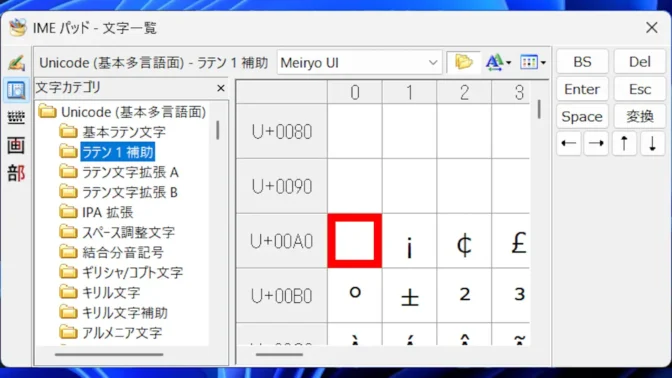The height and width of the screenshot is (378, 672).
Task: Switch to stroke count (画) mode
Action: click(16, 145)
